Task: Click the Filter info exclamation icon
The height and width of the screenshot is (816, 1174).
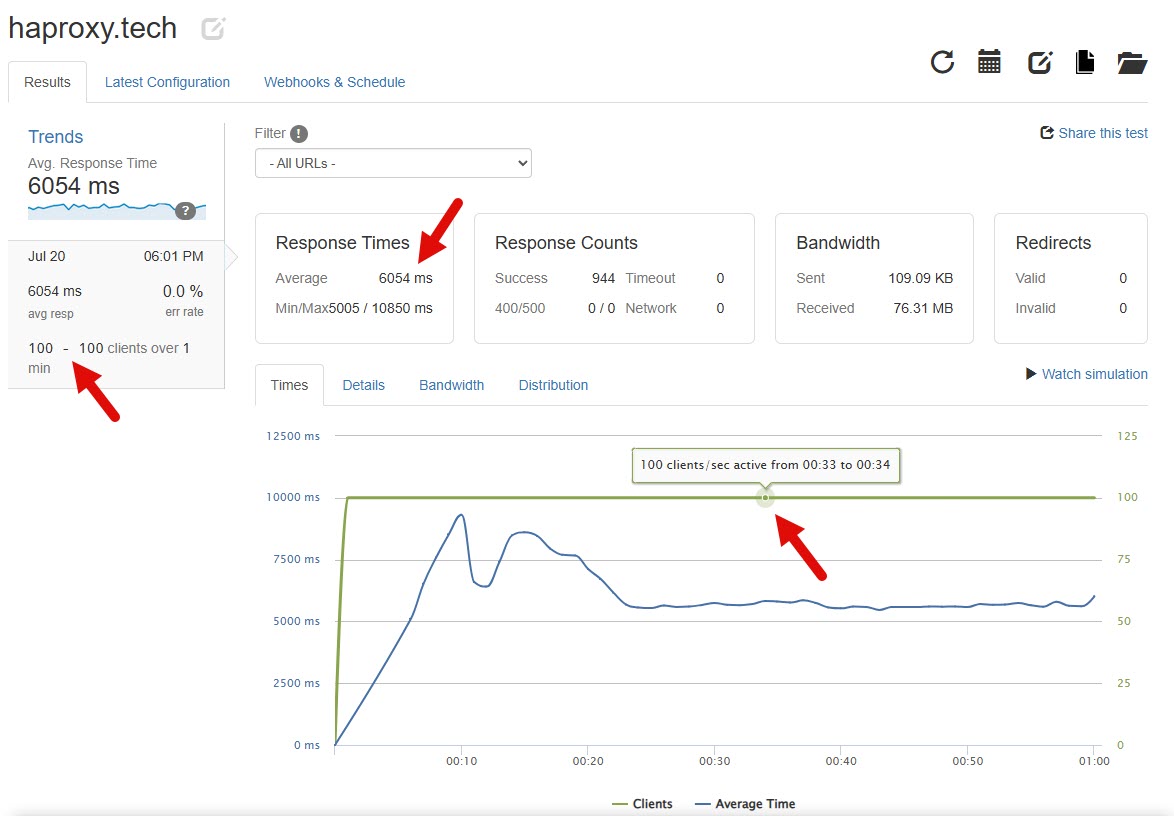Action: coord(299,134)
